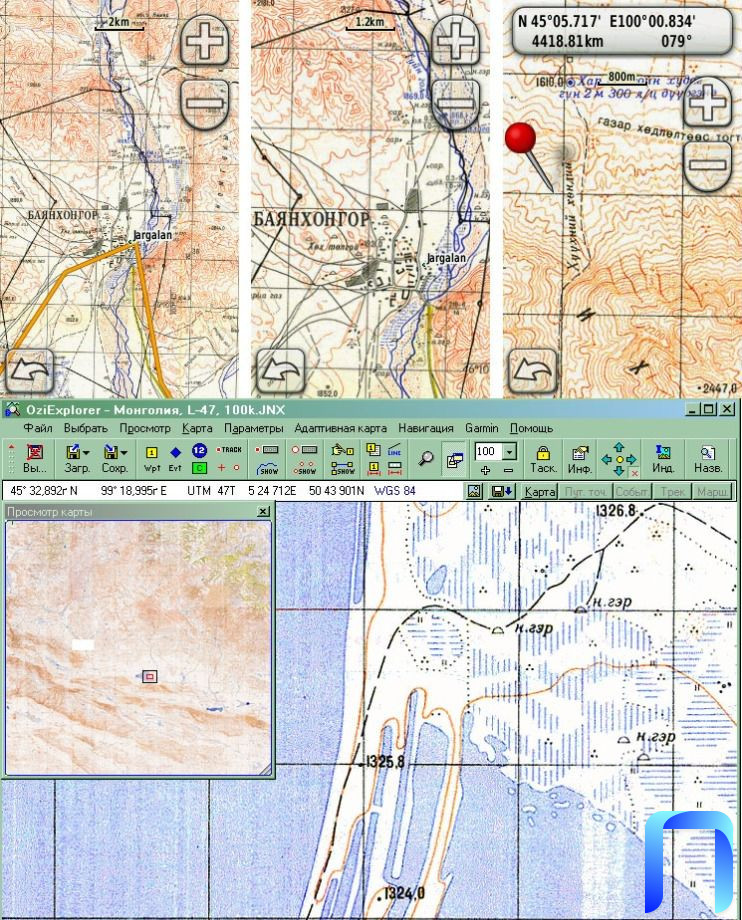Go back from the 1.2km-scale Garmin map
The height and width of the screenshot is (920, 742).
[x=280, y=371]
